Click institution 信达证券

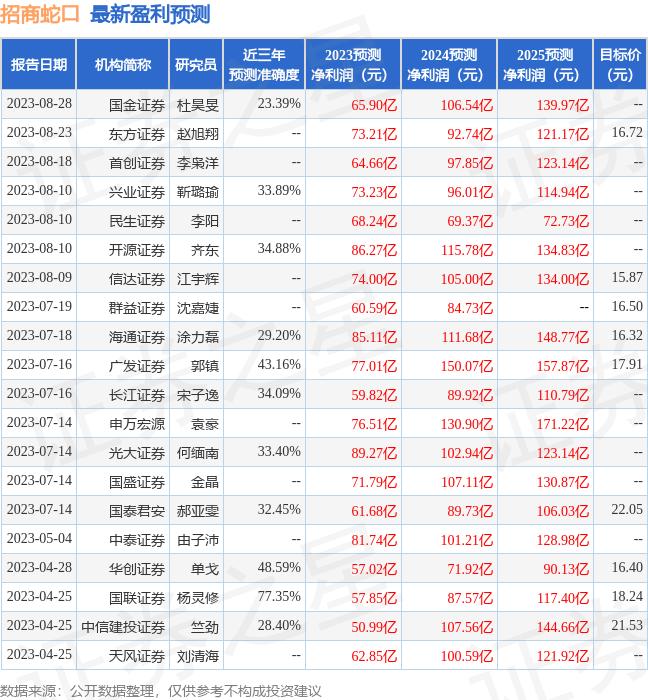[x=137, y=279]
